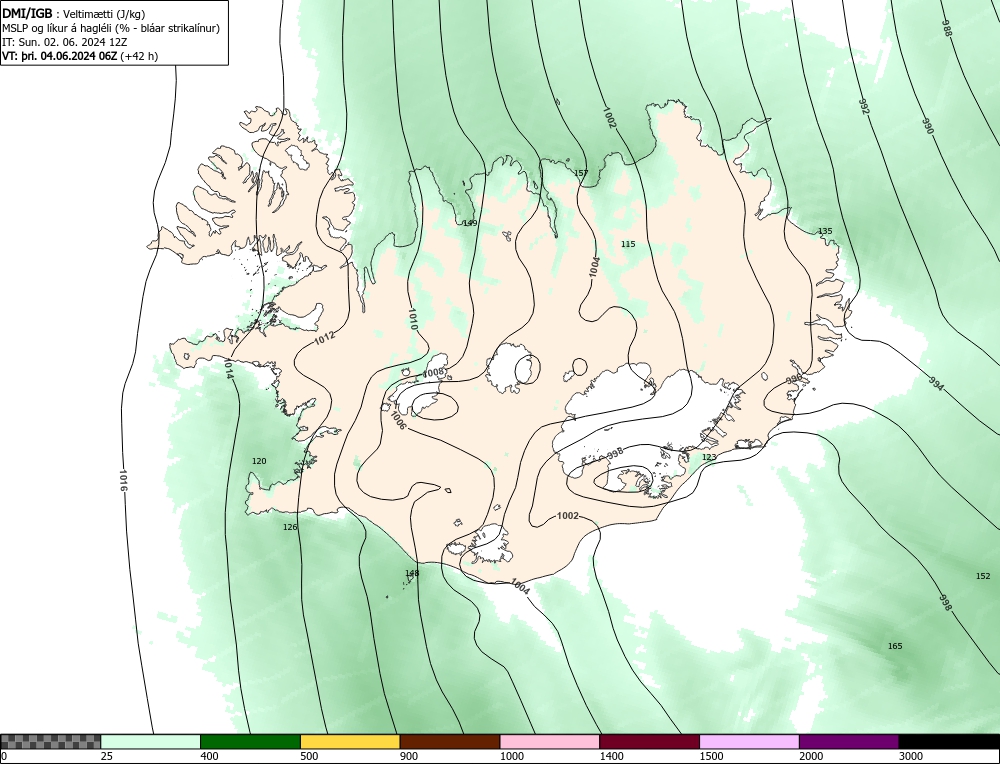Screen dimensions: 1000x764
Task: Click the light purple 1500–2000 legend swatch
Action: pyautogui.click(x=749, y=742)
